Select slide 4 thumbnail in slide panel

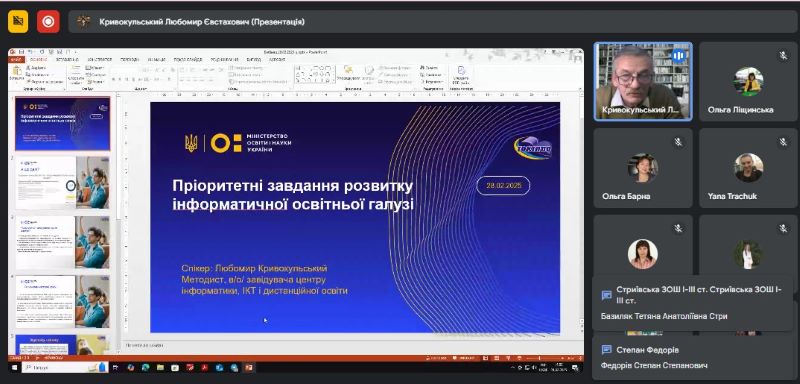[62, 302]
